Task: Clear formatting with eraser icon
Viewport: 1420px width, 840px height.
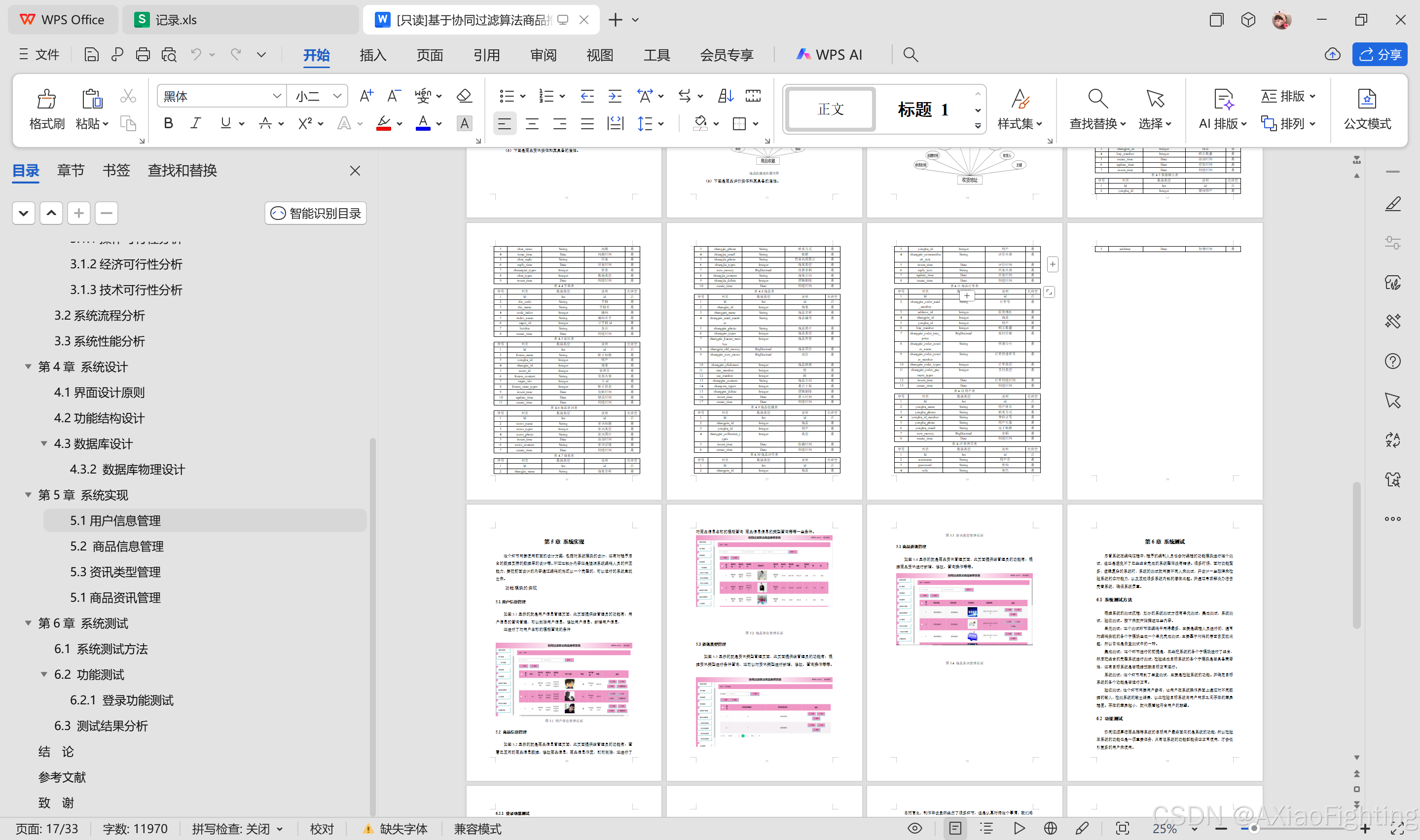Action: (464, 96)
